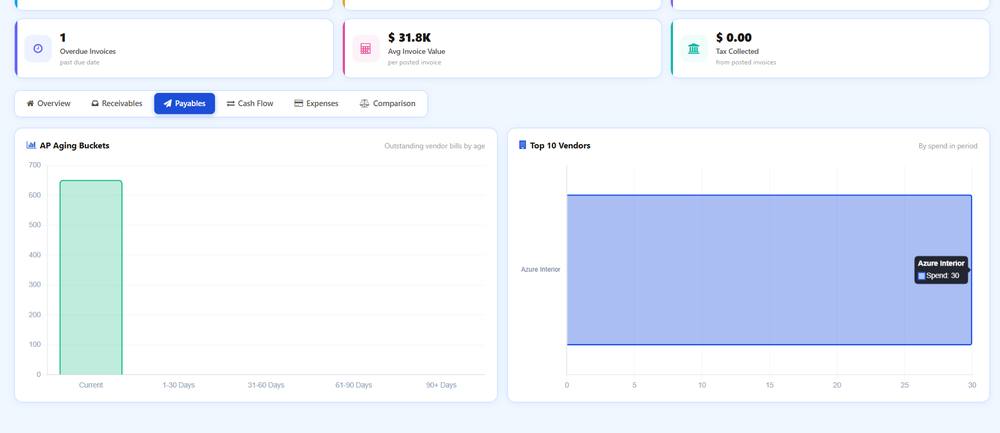Viewport: 1000px width, 433px height.
Task: Click the clock icon on Overdue Invoices card
Action: [38, 48]
